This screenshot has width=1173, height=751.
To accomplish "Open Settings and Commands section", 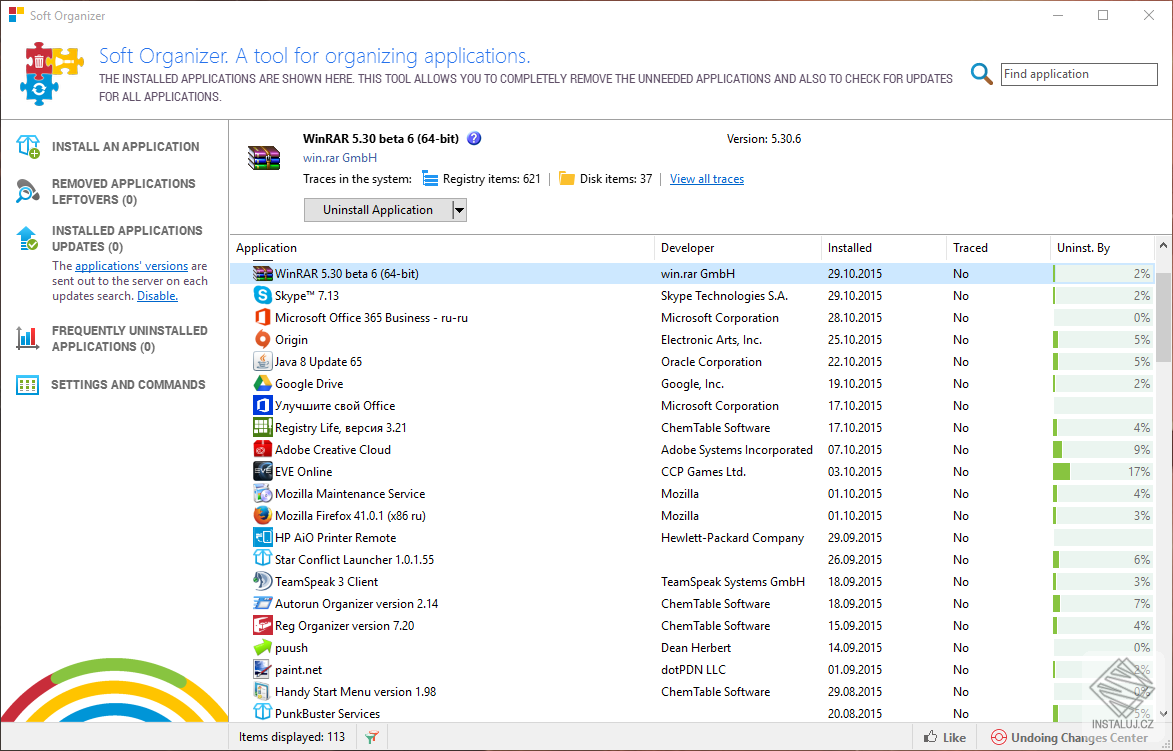I will pyautogui.click(x=128, y=385).
